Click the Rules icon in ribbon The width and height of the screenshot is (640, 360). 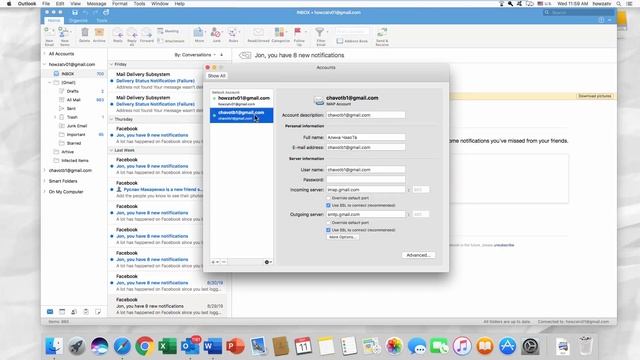[233, 33]
